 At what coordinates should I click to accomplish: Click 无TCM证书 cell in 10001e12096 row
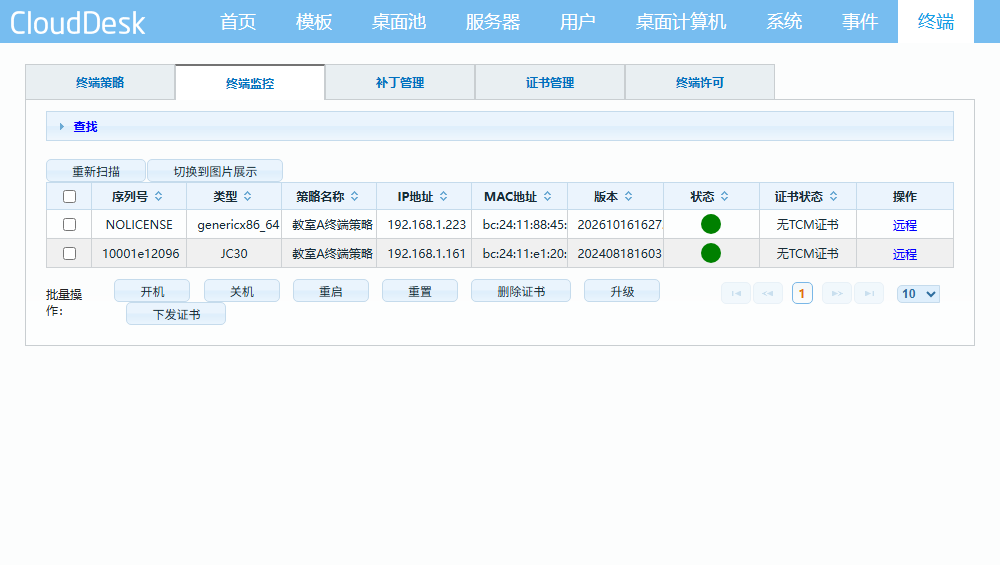[x=807, y=253]
